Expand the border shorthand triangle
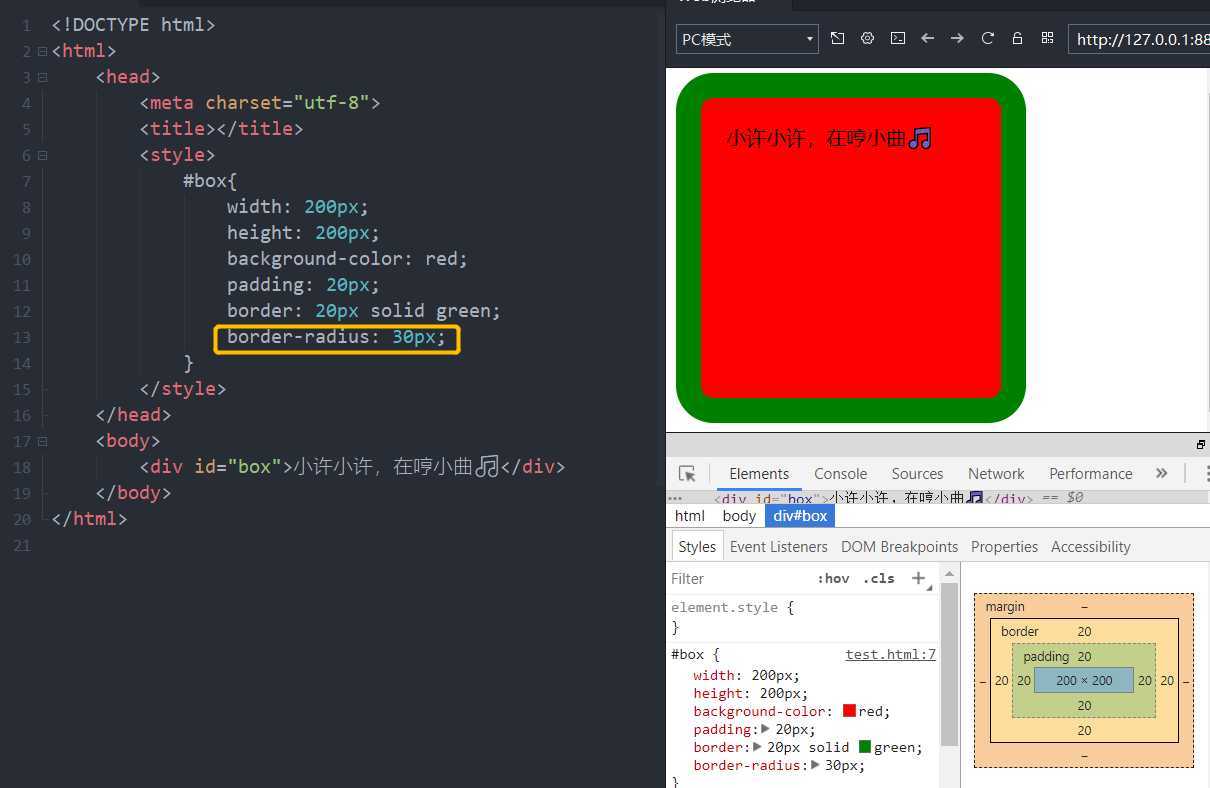Screen dimensions: 1210x788 coord(758,747)
